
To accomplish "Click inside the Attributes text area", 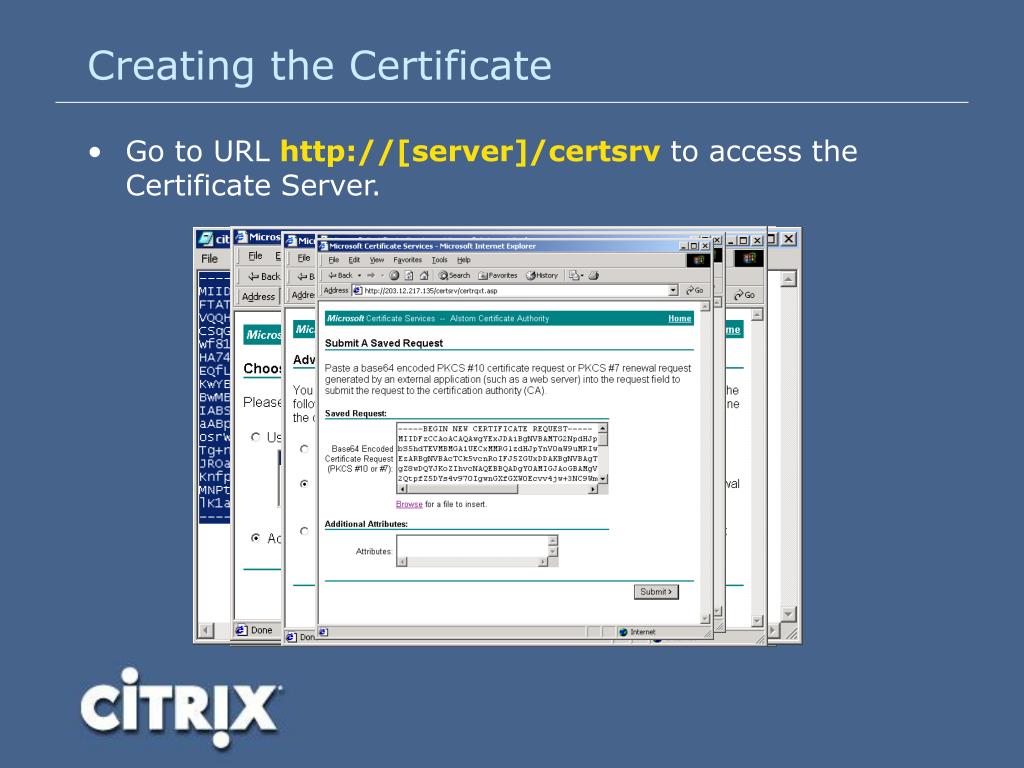I will coord(472,547).
